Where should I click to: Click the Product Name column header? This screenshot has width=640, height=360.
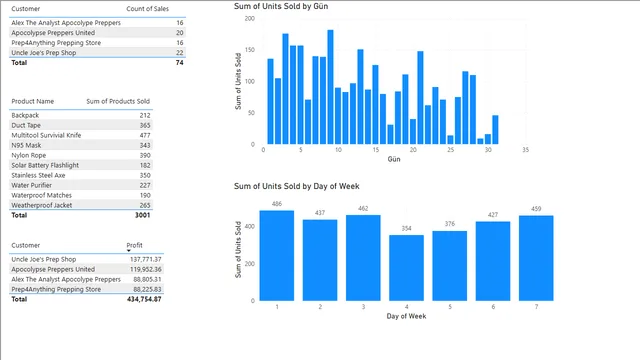click(33, 101)
